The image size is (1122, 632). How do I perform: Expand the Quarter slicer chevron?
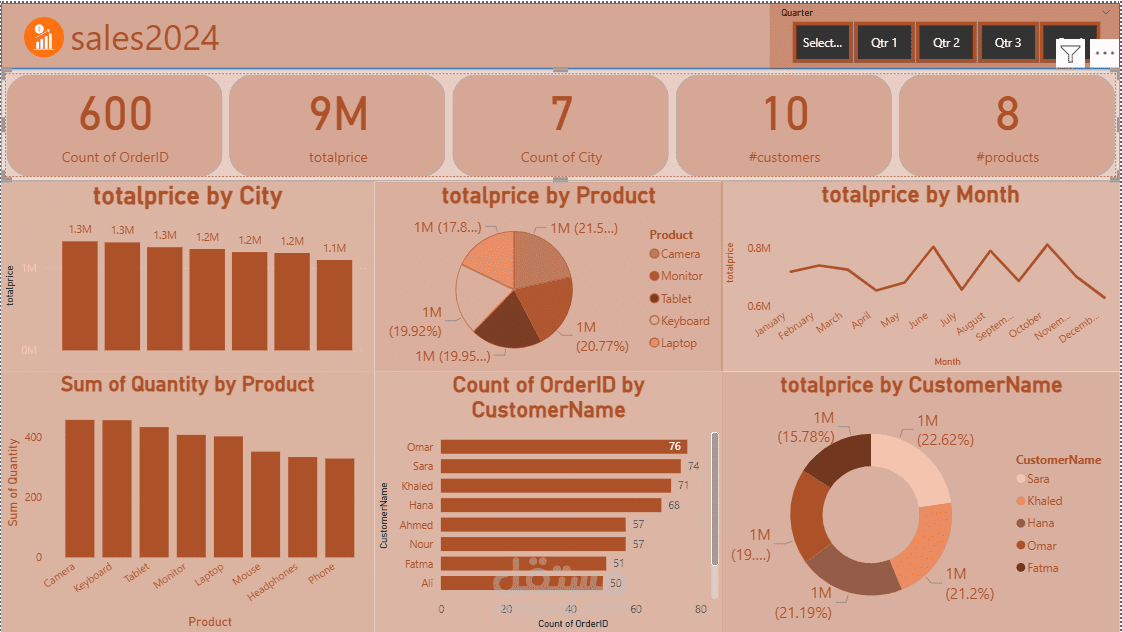[1107, 12]
